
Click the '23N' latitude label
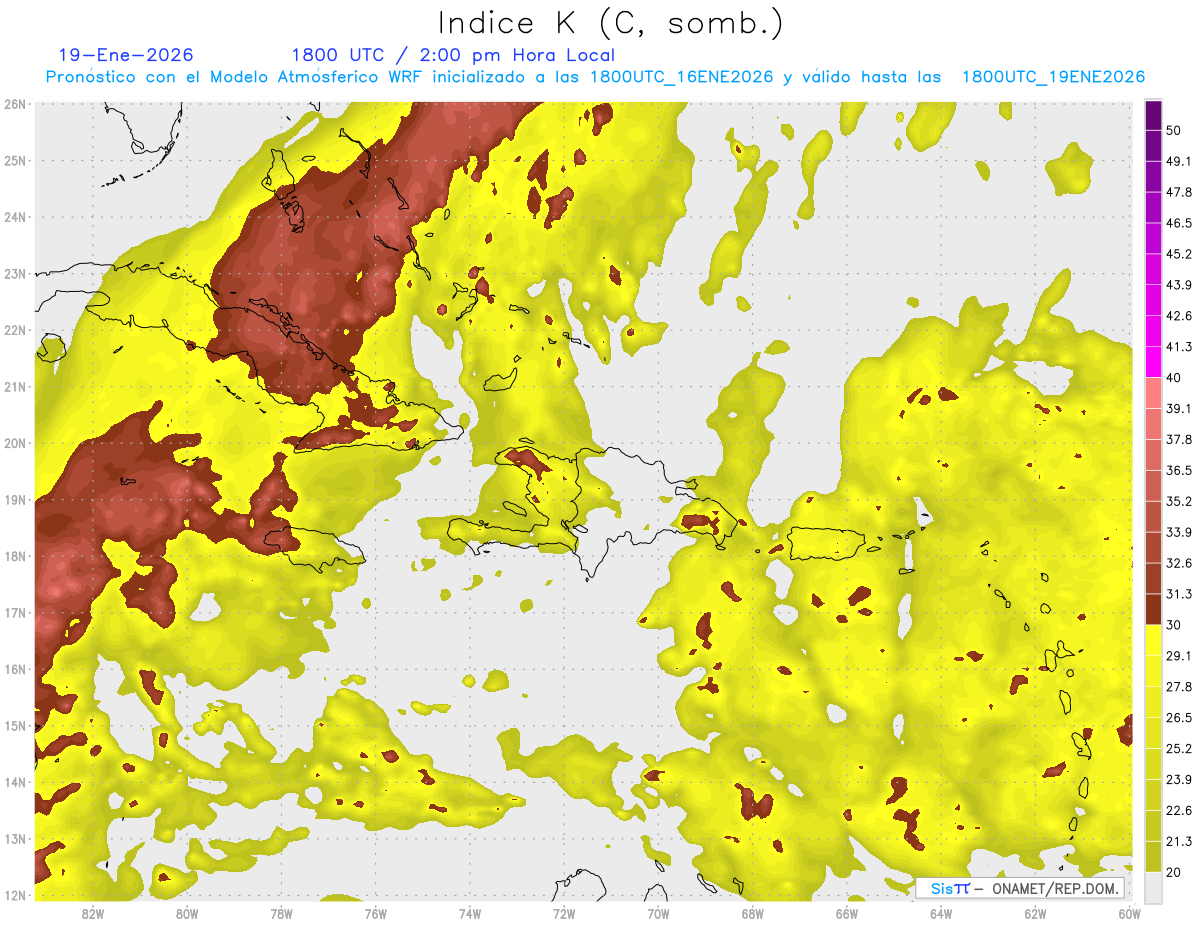click(15, 274)
